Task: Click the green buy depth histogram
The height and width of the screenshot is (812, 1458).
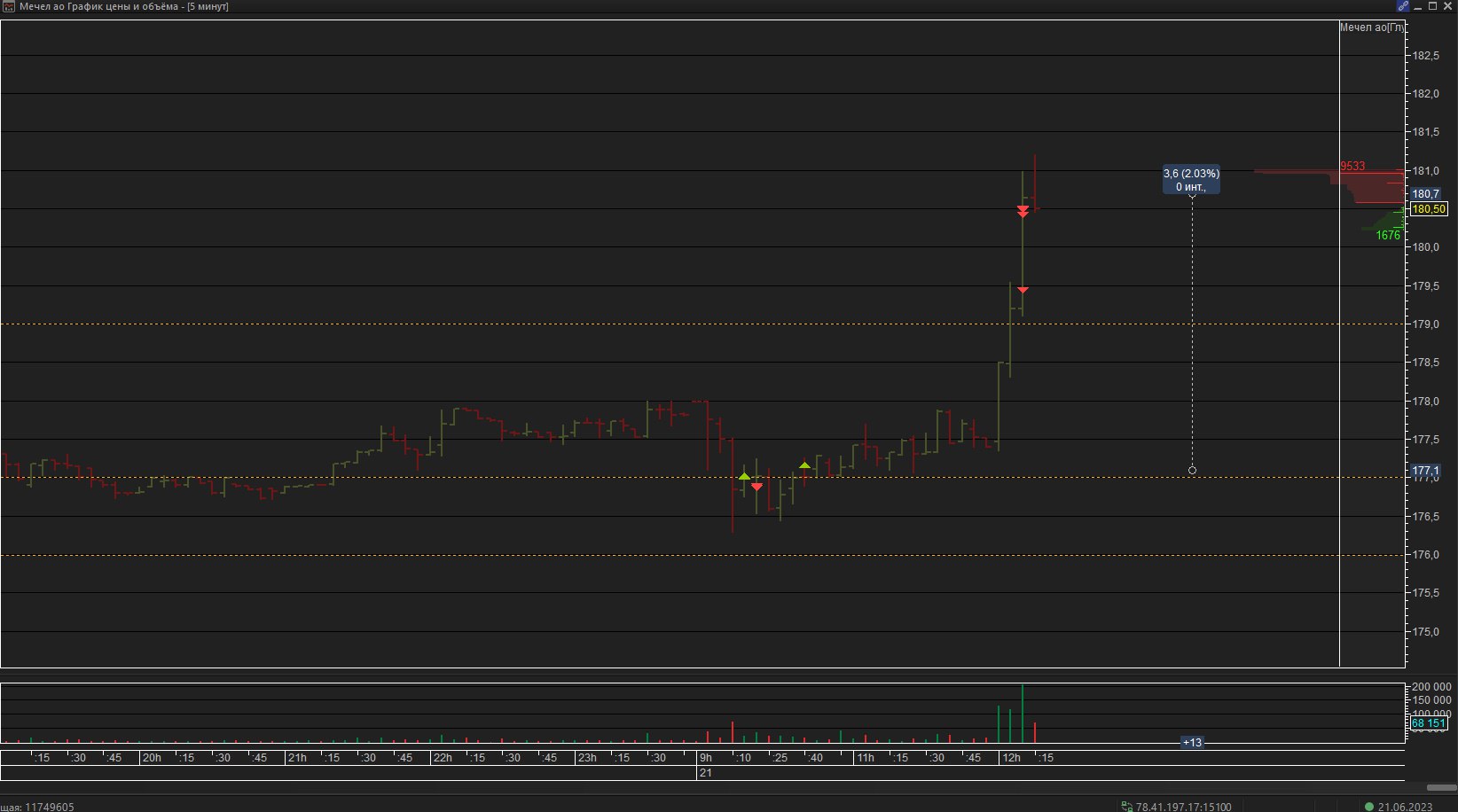Action: pos(1386,220)
